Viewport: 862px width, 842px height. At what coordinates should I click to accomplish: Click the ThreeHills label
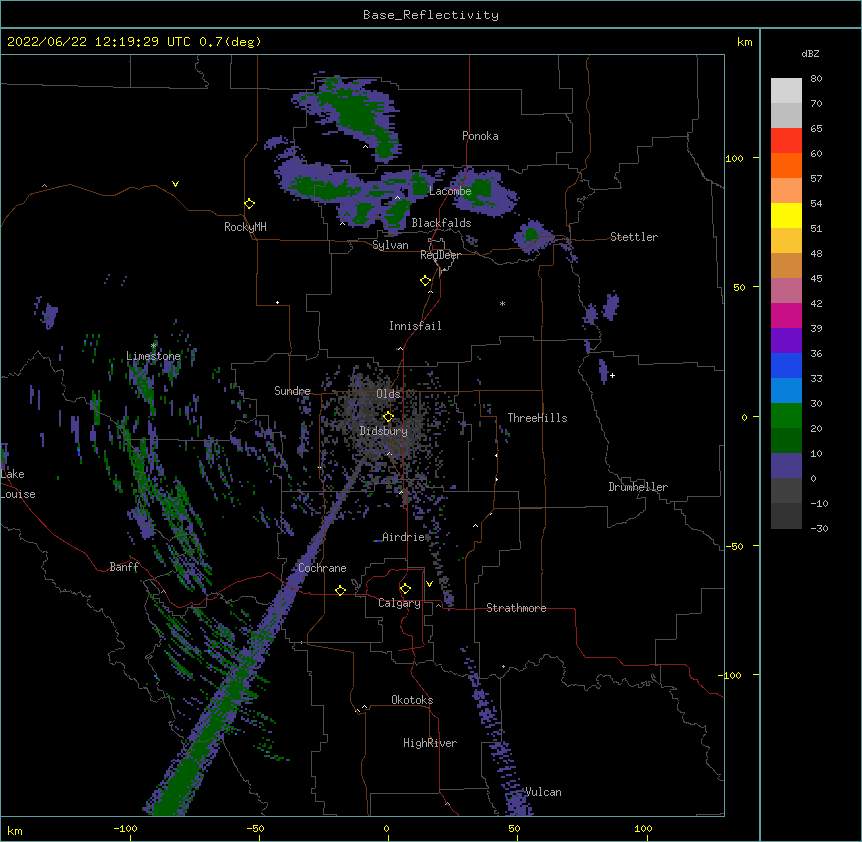click(x=537, y=418)
